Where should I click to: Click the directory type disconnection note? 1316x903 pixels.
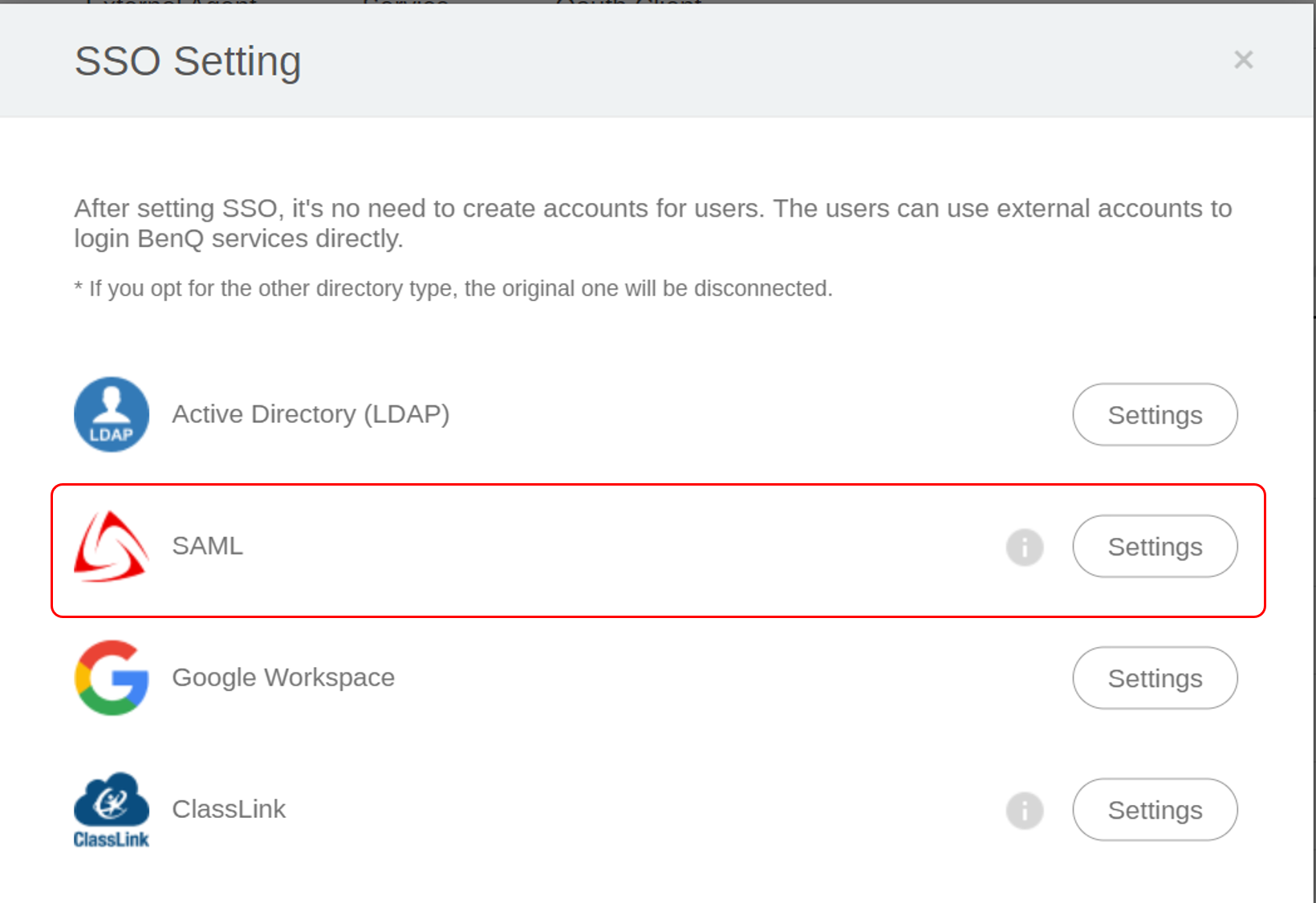pos(453,288)
